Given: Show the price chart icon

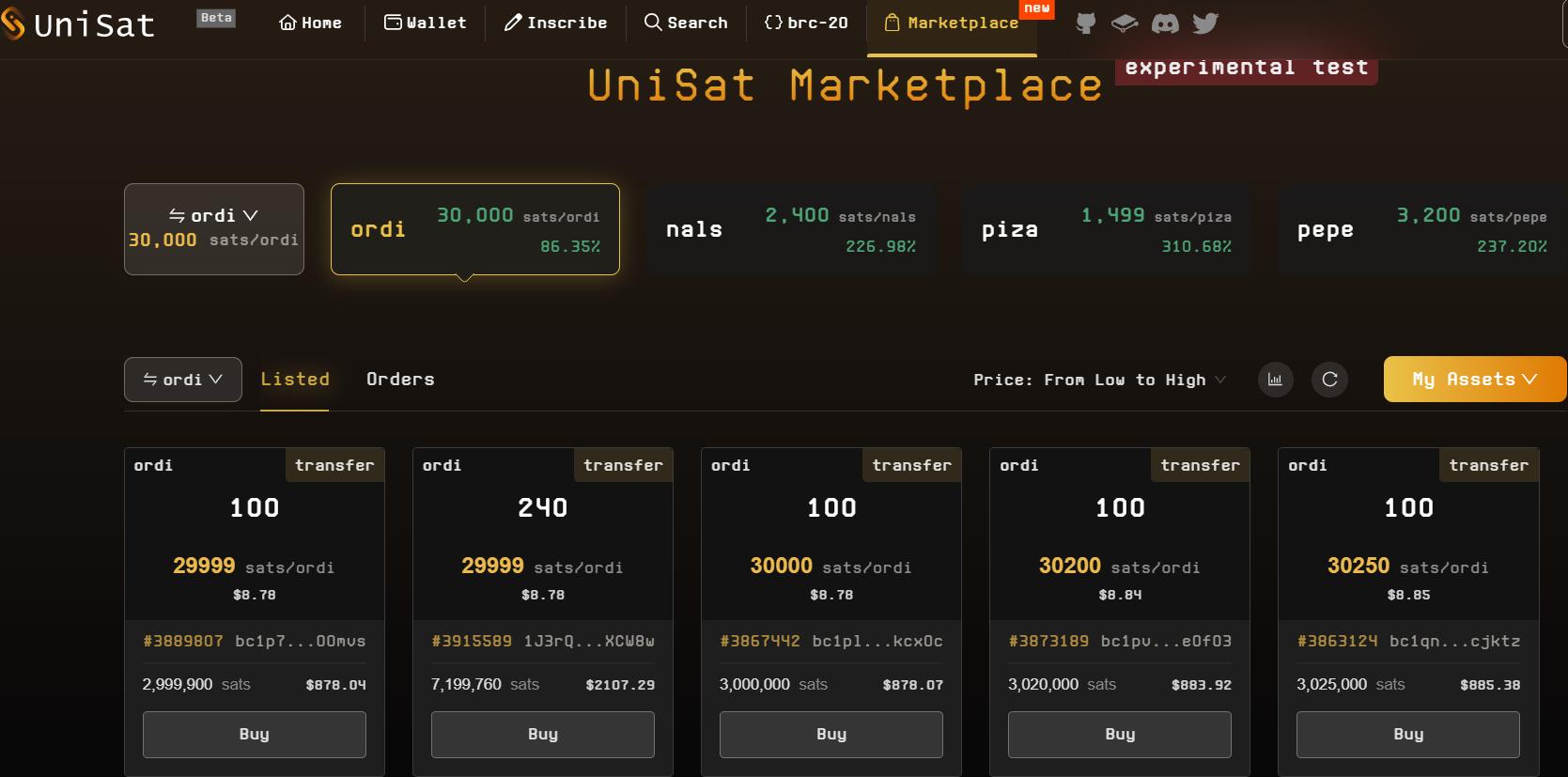Looking at the screenshot, I should 1275,380.
